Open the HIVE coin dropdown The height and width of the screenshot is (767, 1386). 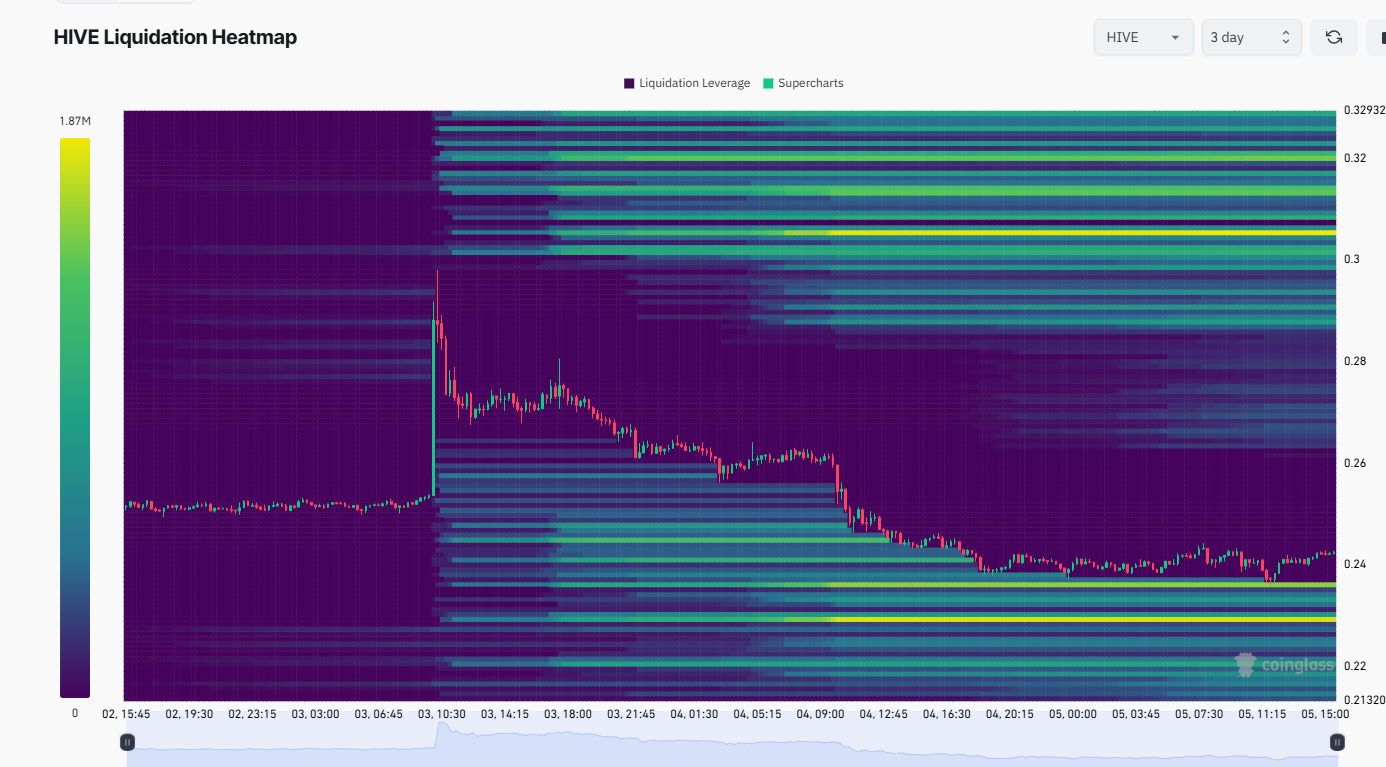1143,37
